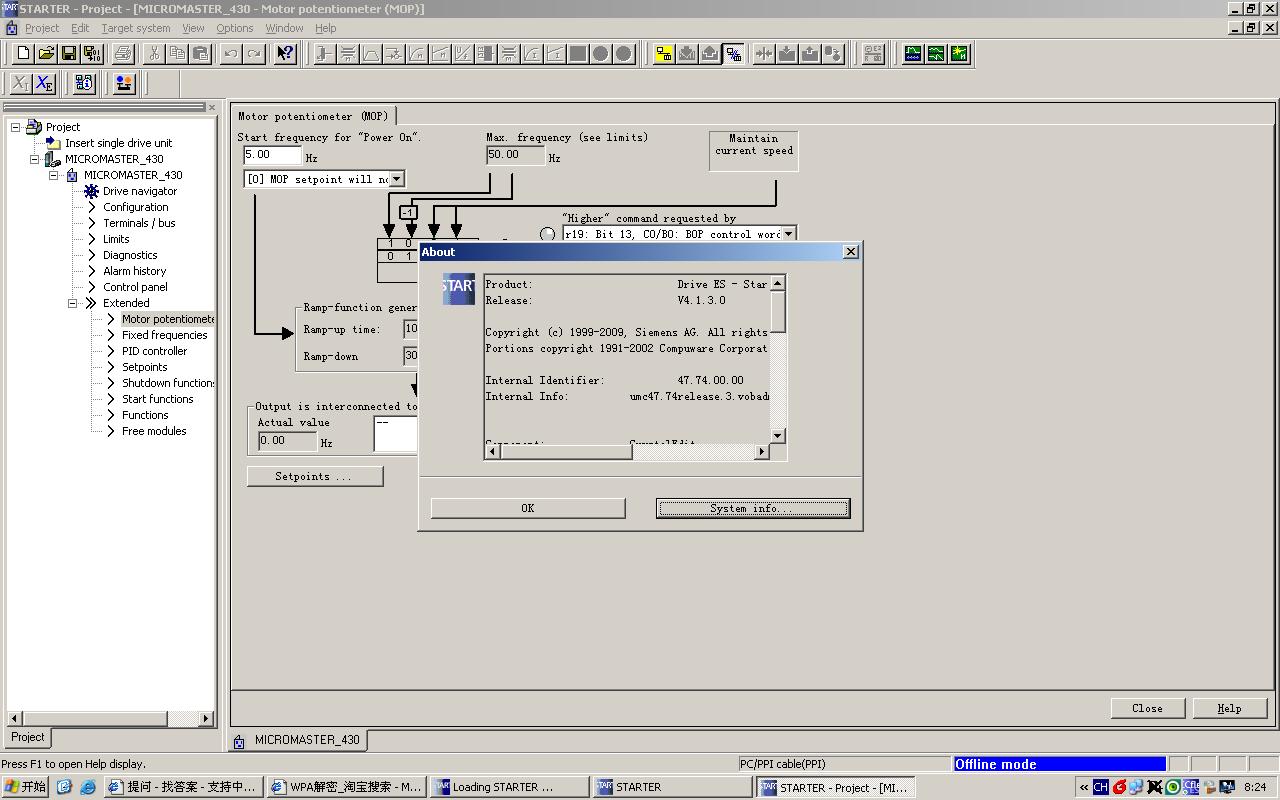Click the device info icon beside X_E
Screen dimensions: 1280x800
click(x=84, y=84)
